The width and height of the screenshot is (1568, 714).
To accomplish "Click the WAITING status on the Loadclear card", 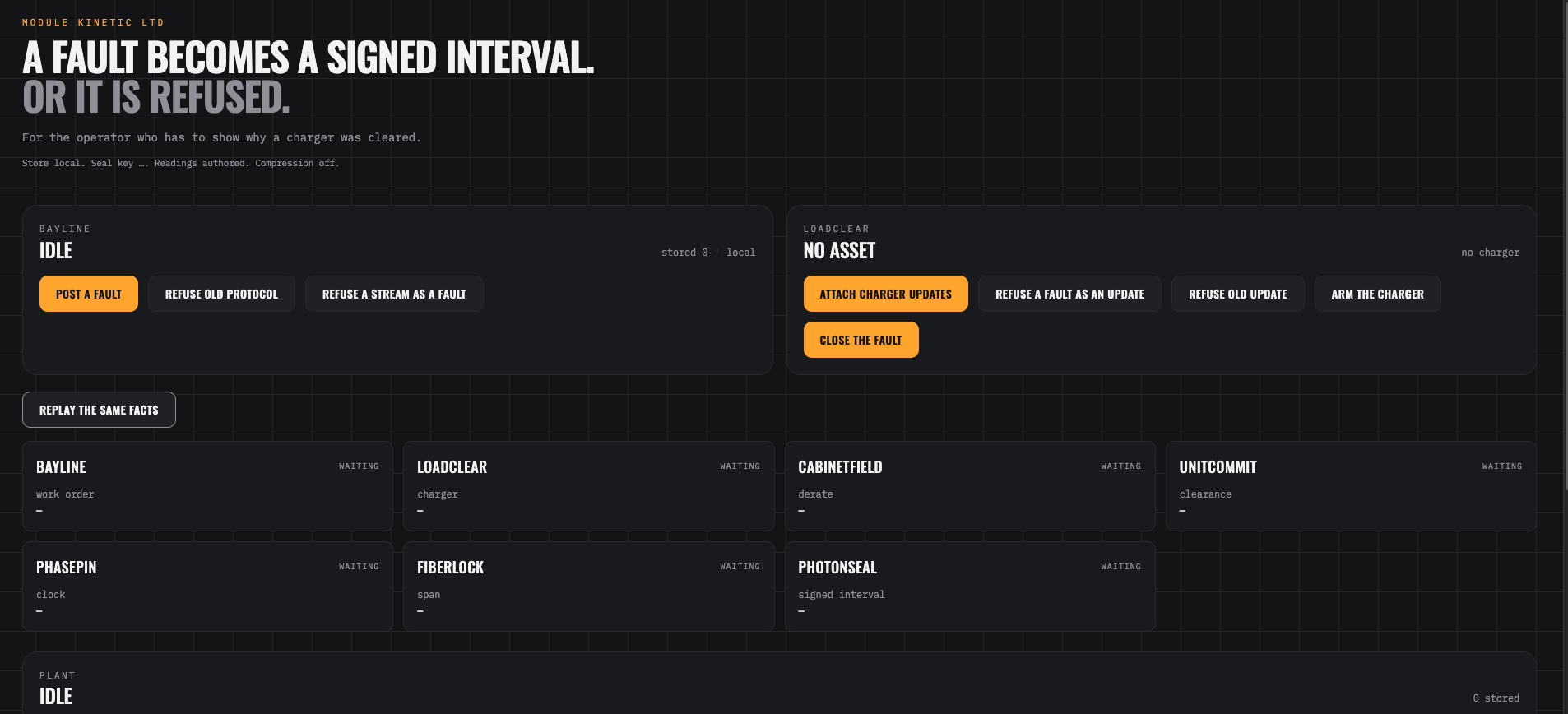I will point(740,466).
